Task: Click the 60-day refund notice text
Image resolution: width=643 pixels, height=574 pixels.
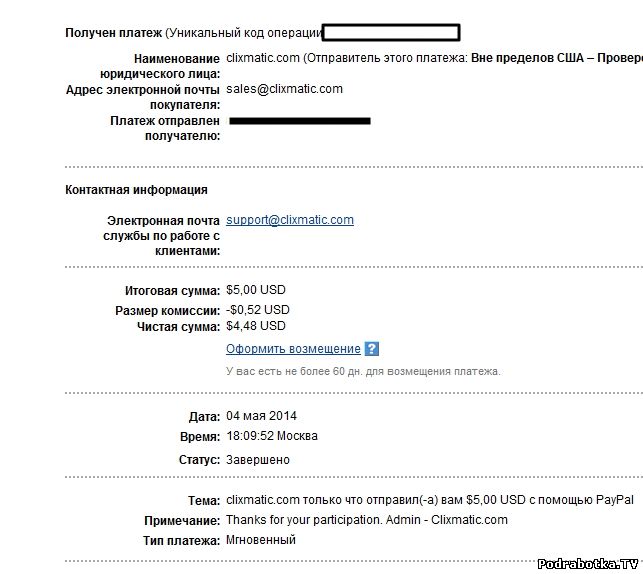Action: pyautogui.click(x=363, y=371)
